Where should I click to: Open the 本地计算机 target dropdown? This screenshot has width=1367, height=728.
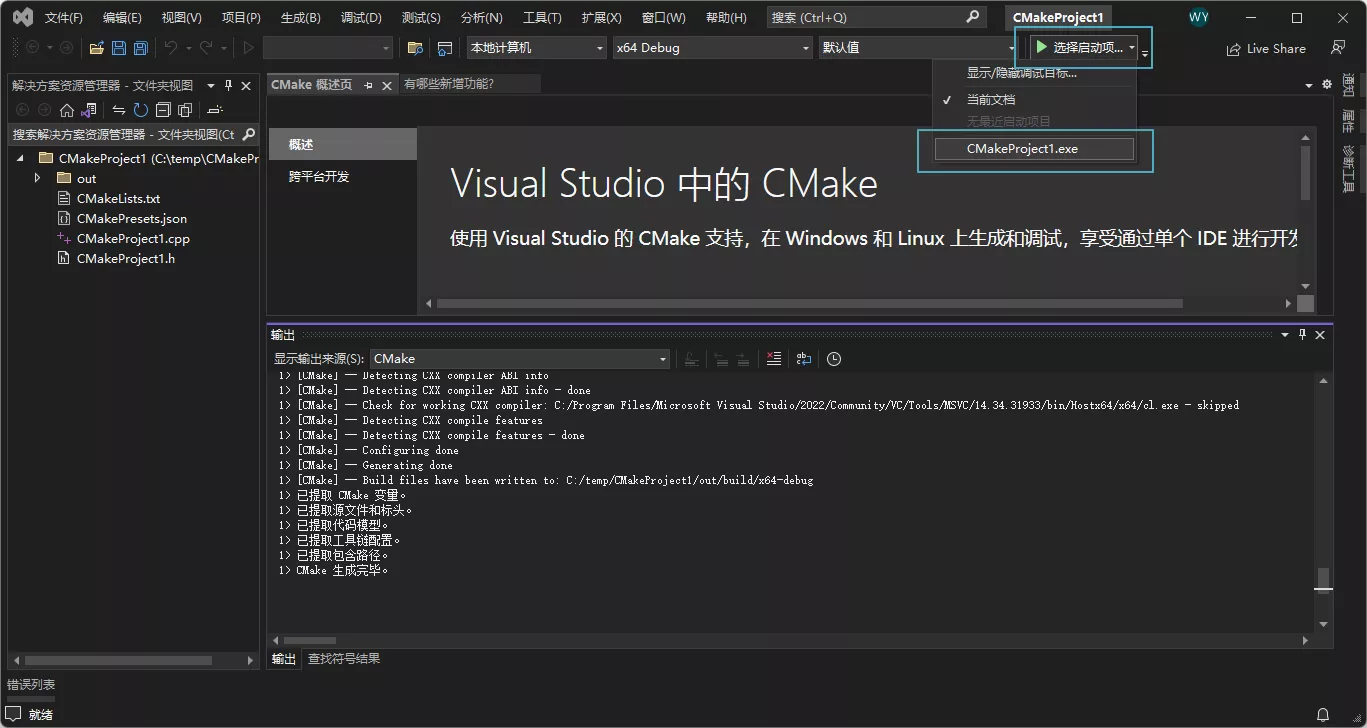(535, 47)
